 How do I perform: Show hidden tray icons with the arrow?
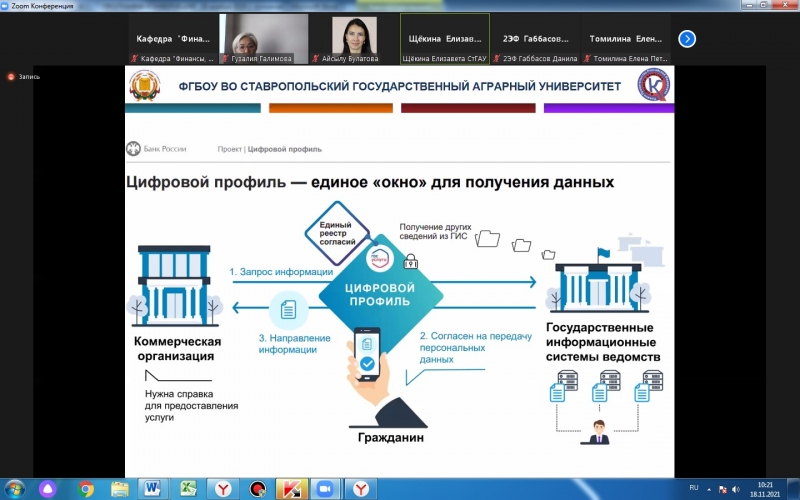pos(709,489)
